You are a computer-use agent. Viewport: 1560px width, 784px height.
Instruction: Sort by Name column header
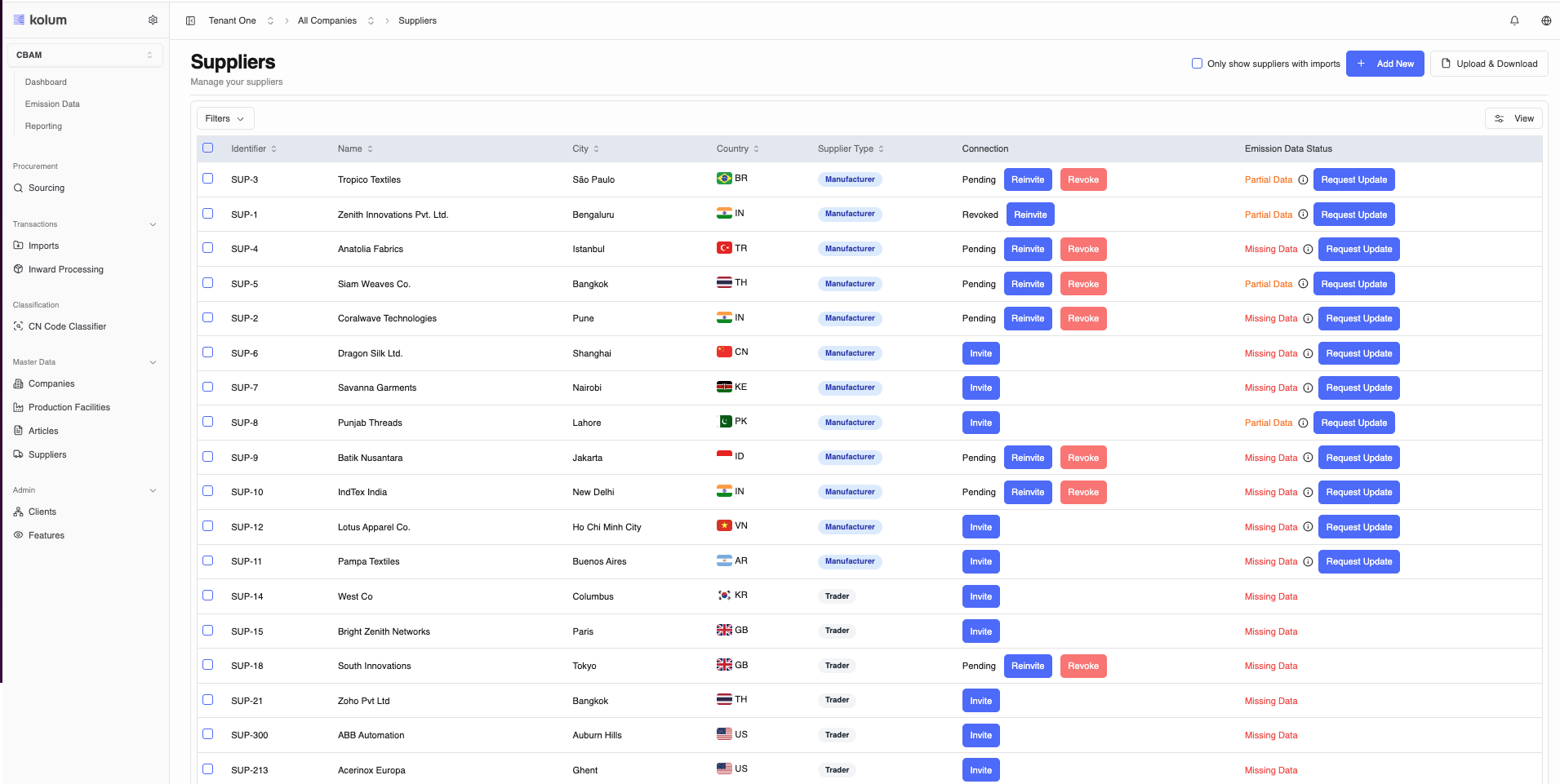[x=355, y=149]
